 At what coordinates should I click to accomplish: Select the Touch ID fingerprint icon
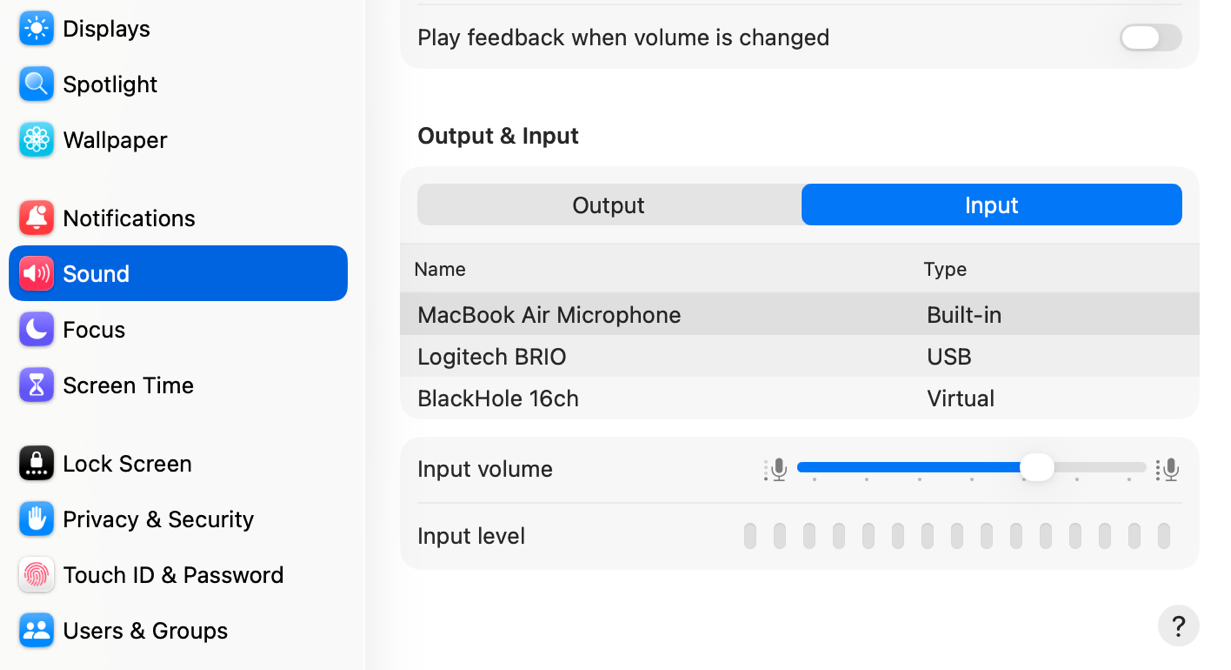[36, 575]
